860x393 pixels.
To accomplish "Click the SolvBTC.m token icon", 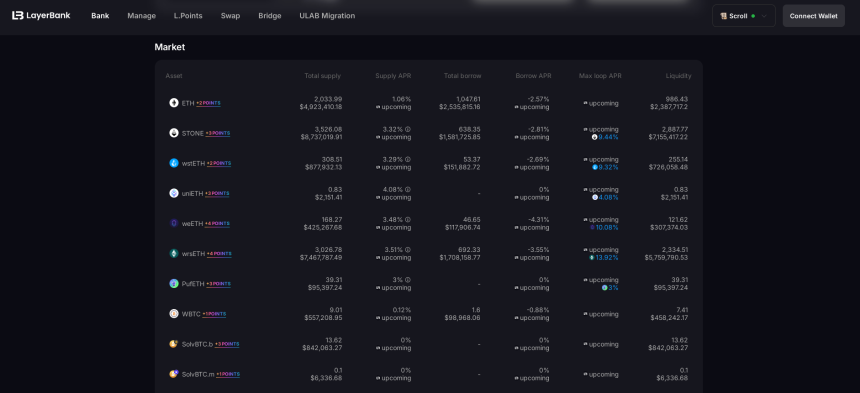I will (x=174, y=374).
